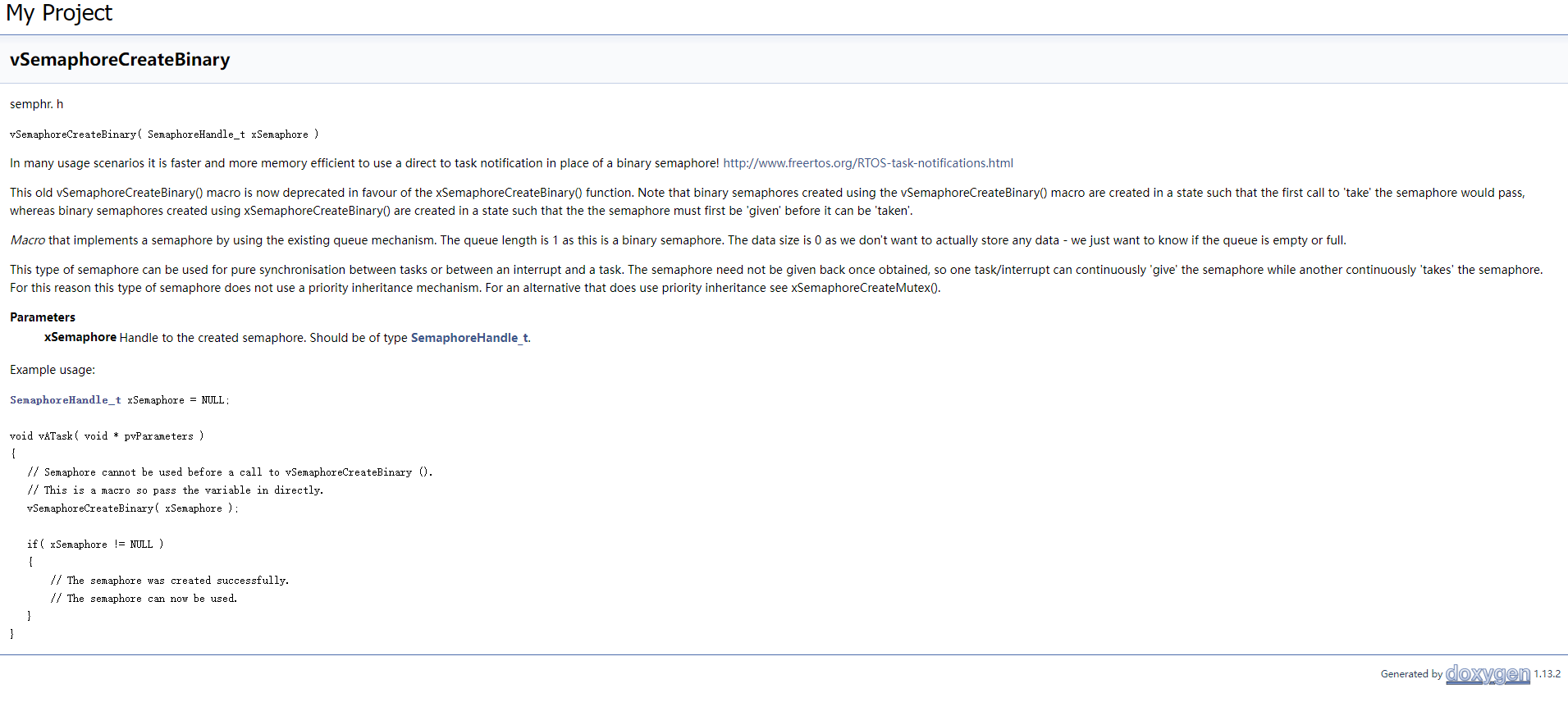
Task: Click the 'The semaphore was created successfully' comment
Action: coord(170,581)
